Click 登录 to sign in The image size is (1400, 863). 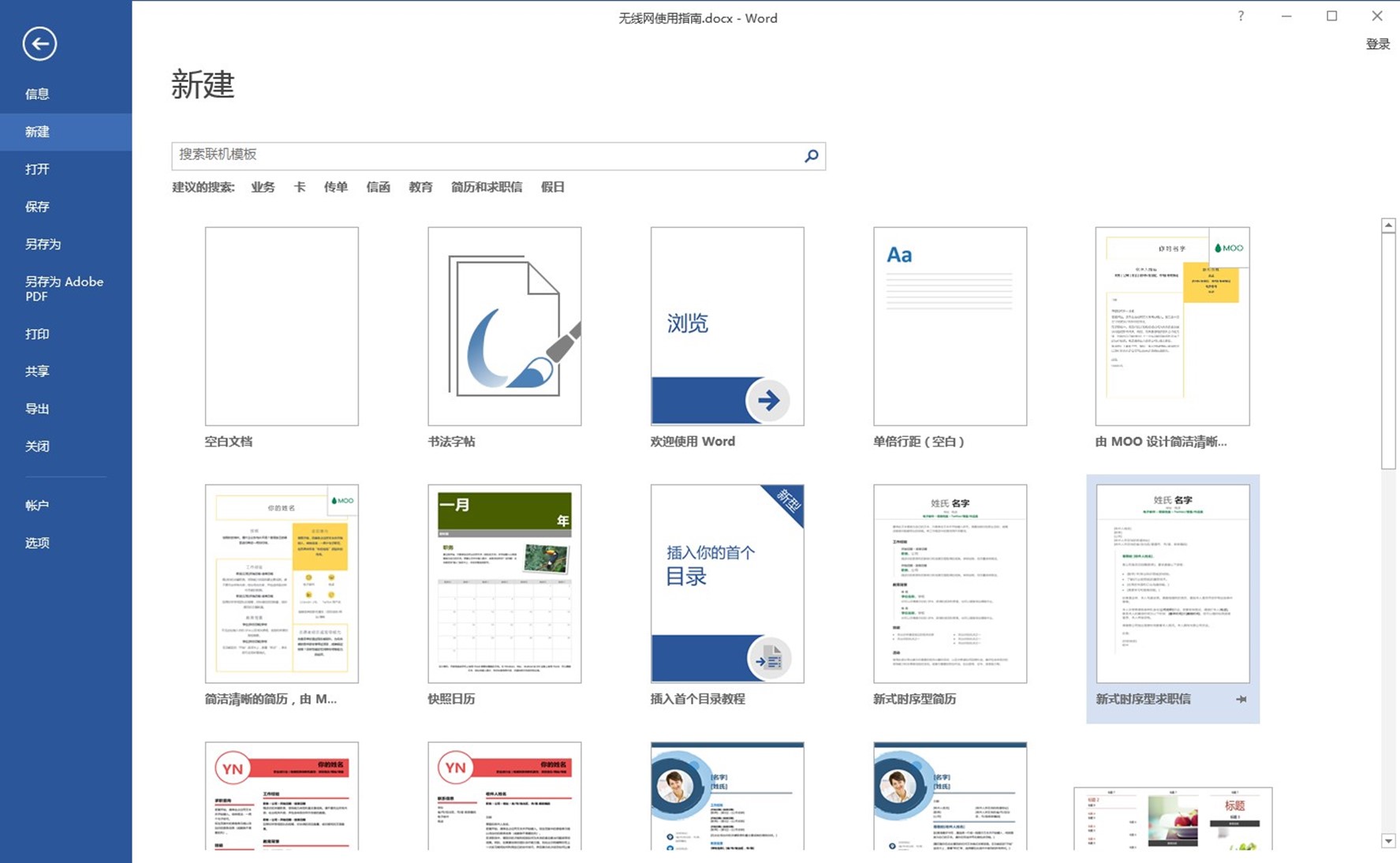tap(1377, 44)
